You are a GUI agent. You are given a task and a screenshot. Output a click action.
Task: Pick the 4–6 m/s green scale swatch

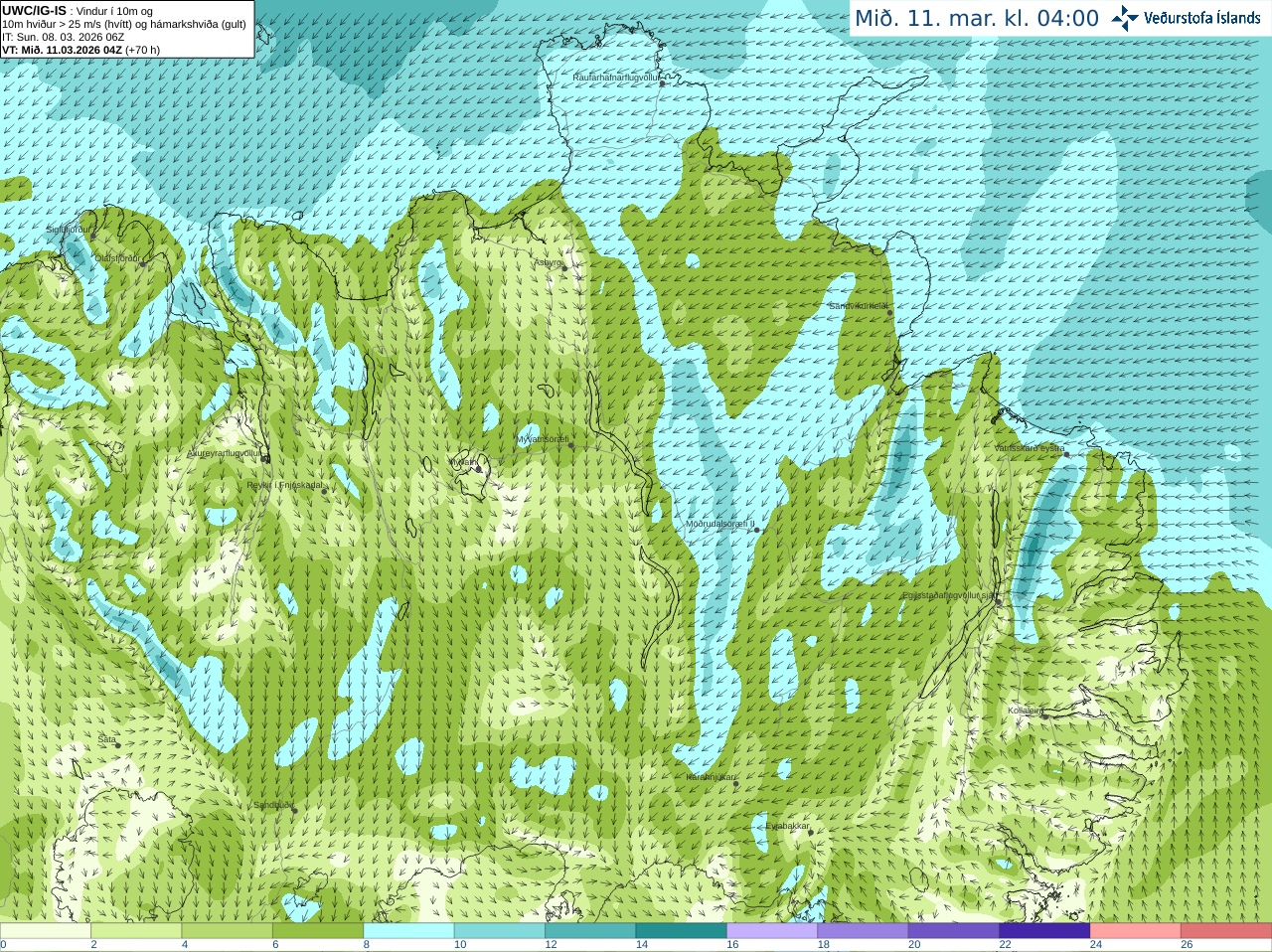pyautogui.click(x=228, y=930)
